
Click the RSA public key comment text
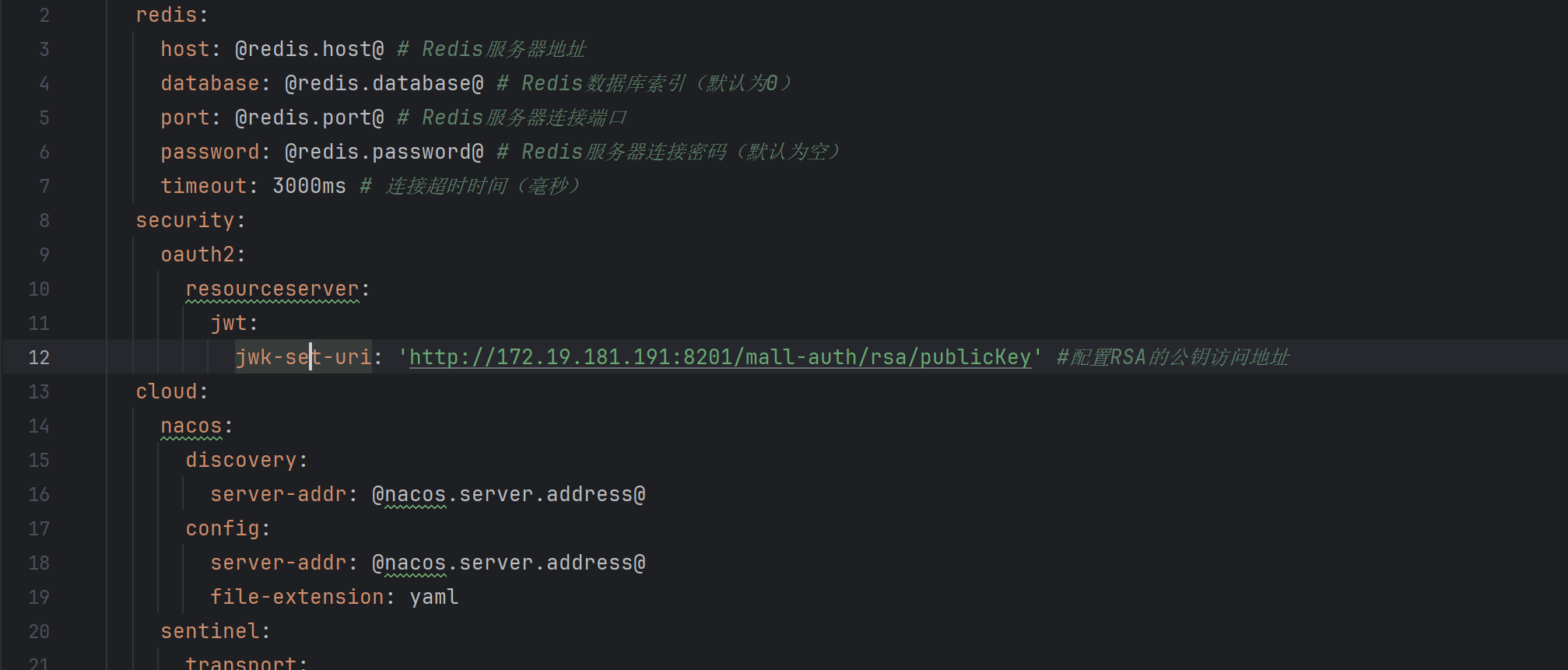point(1173,357)
